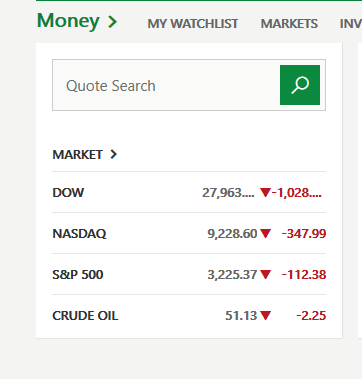This screenshot has width=362, height=379.
Task: Click the S&P 500 price 3,225.37
Action: 232,275
